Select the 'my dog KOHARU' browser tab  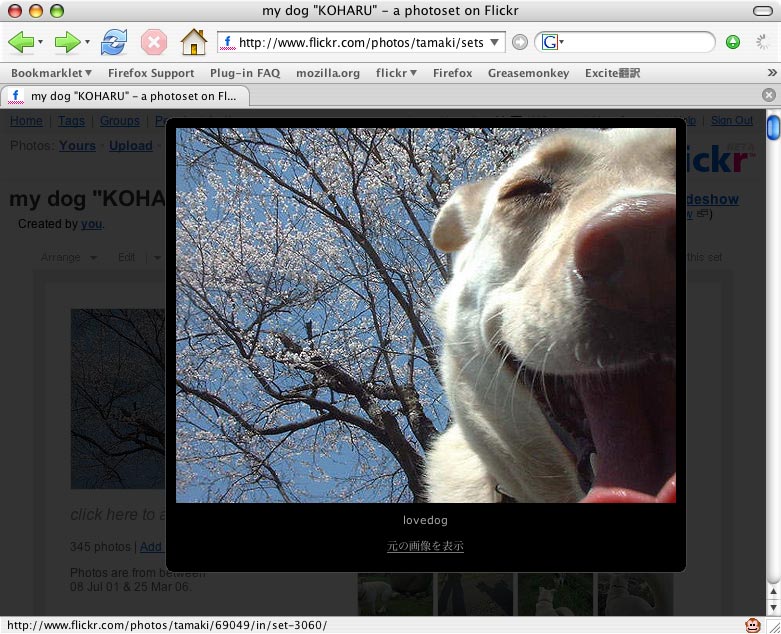126,96
